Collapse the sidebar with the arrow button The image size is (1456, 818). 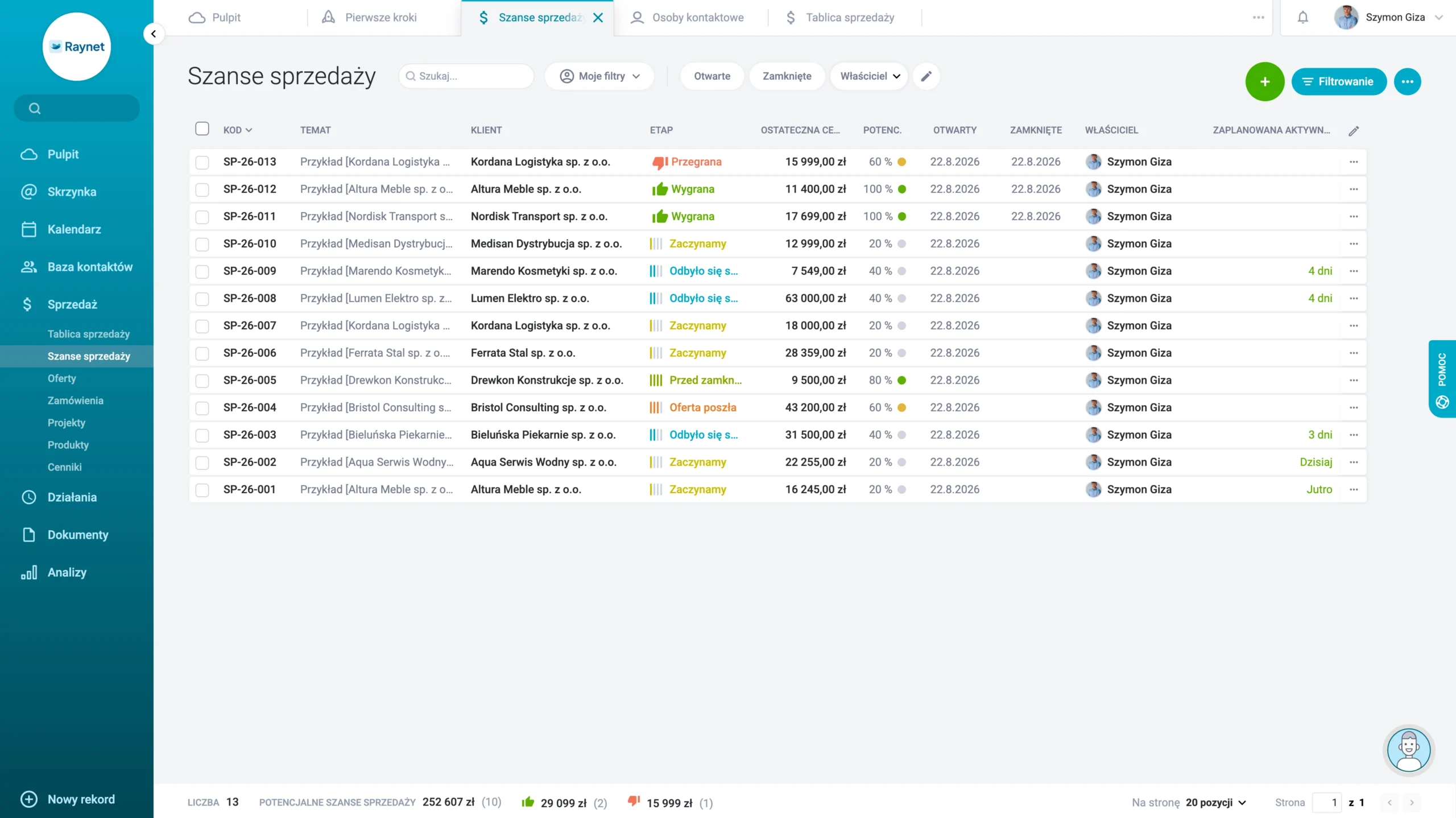click(153, 34)
